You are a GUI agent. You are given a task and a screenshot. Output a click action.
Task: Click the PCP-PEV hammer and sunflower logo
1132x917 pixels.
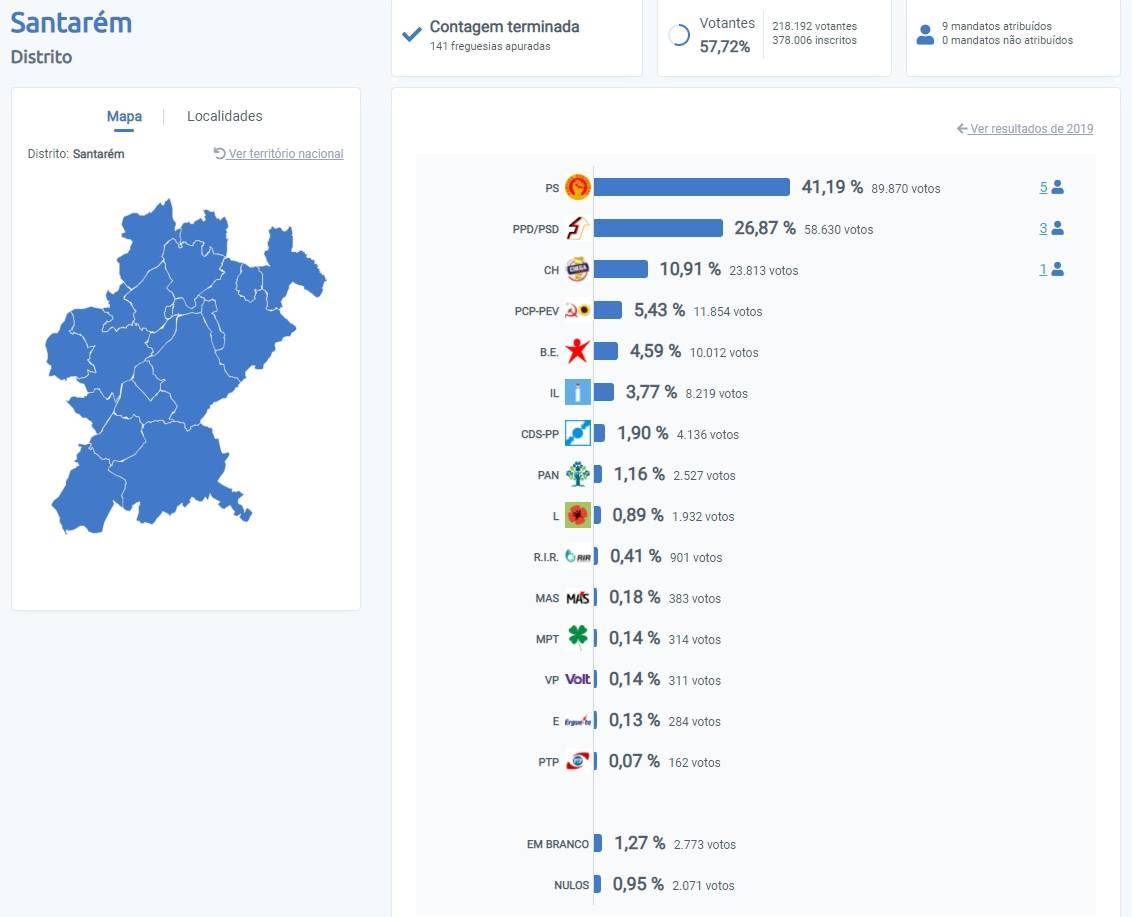point(578,310)
